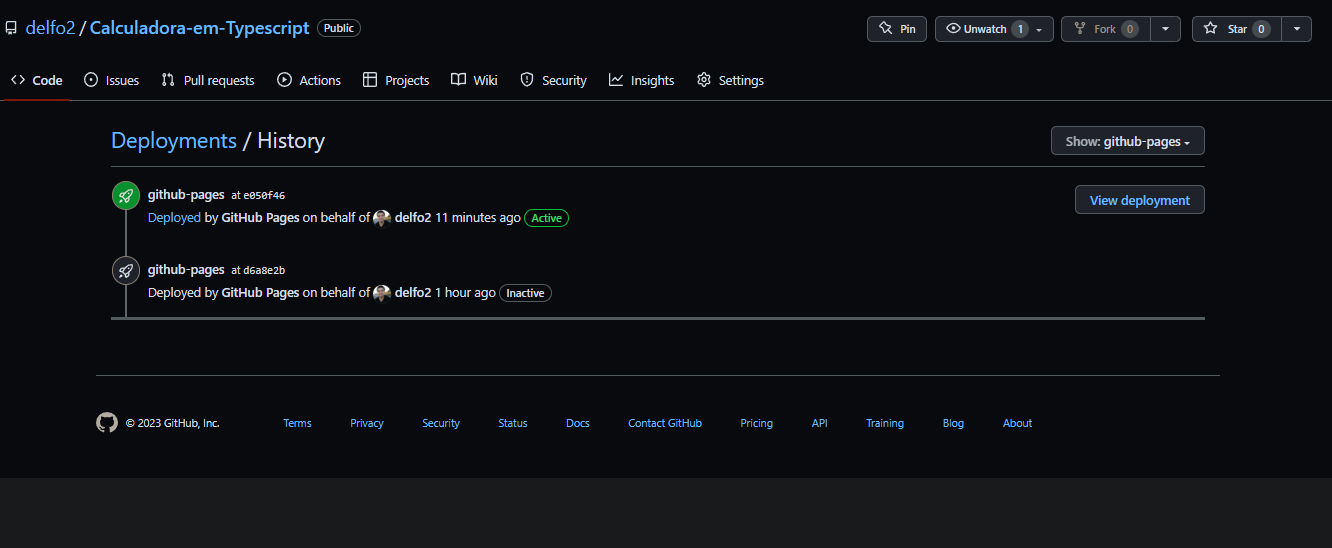Click the Contact GitHub footer link
This screenshot has height=548, width=1332.
click(x=664, y=423)
